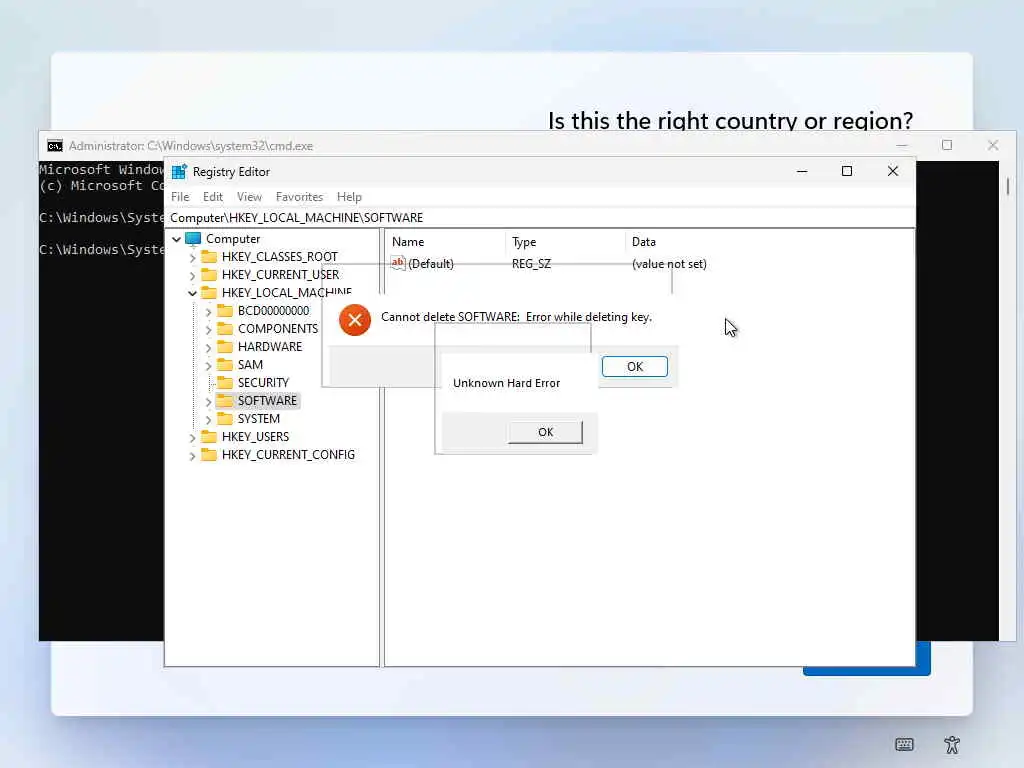Image resolution: width=1024 pixels, height=768 pixels.
Task: Select the SAM folder icon
Action: [x=225, y=364]
